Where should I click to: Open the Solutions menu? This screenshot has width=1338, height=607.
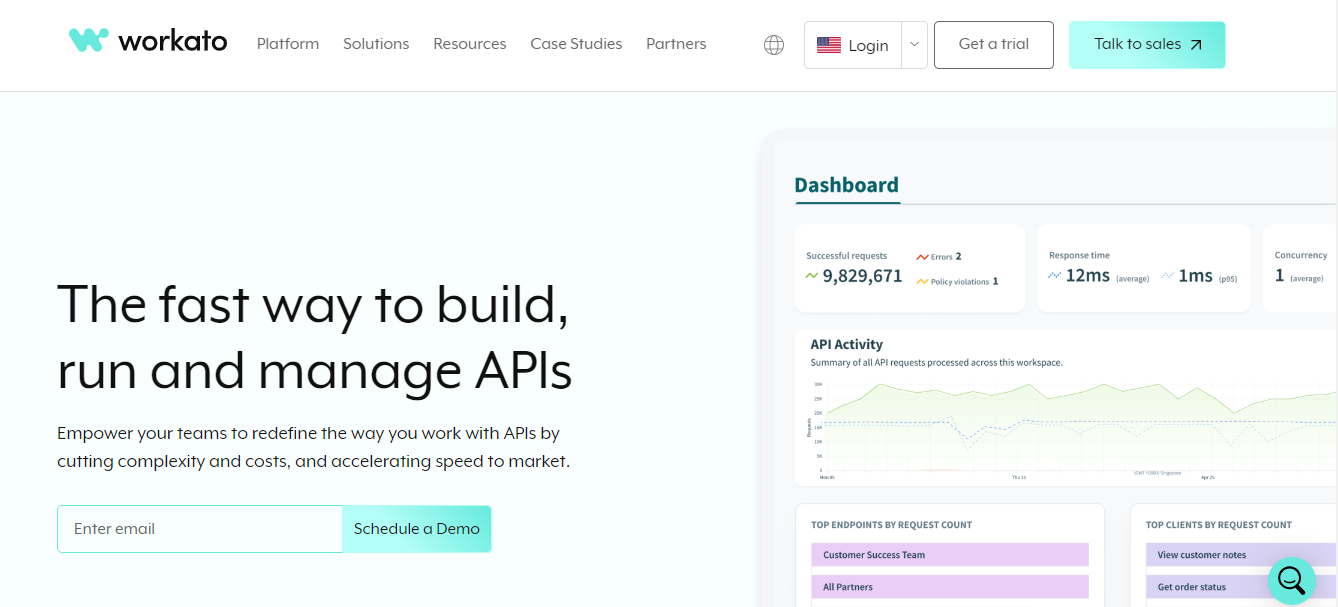(x=376, y=44)
